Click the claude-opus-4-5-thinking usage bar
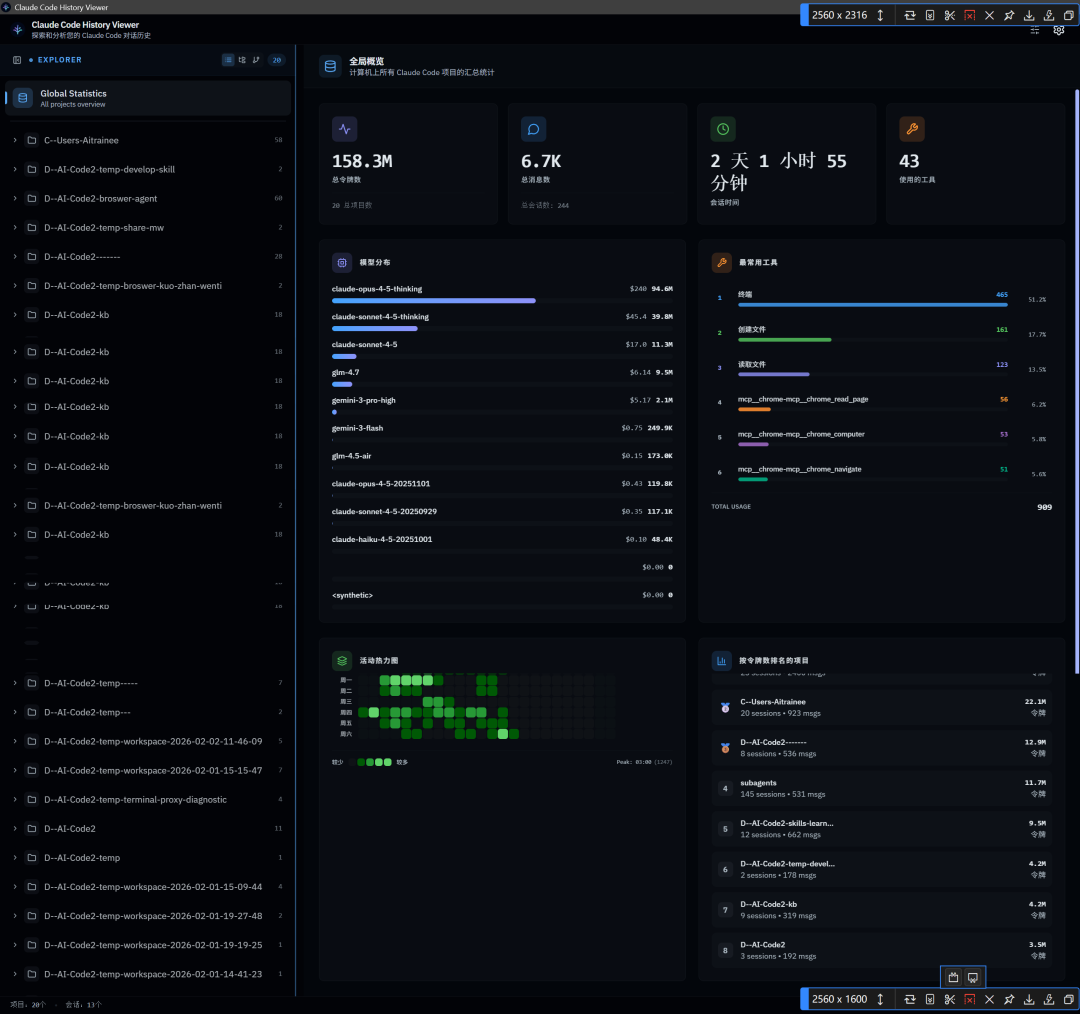Image resolution: width=1080 pixels, height=1014 pixels. pos(433,301)
